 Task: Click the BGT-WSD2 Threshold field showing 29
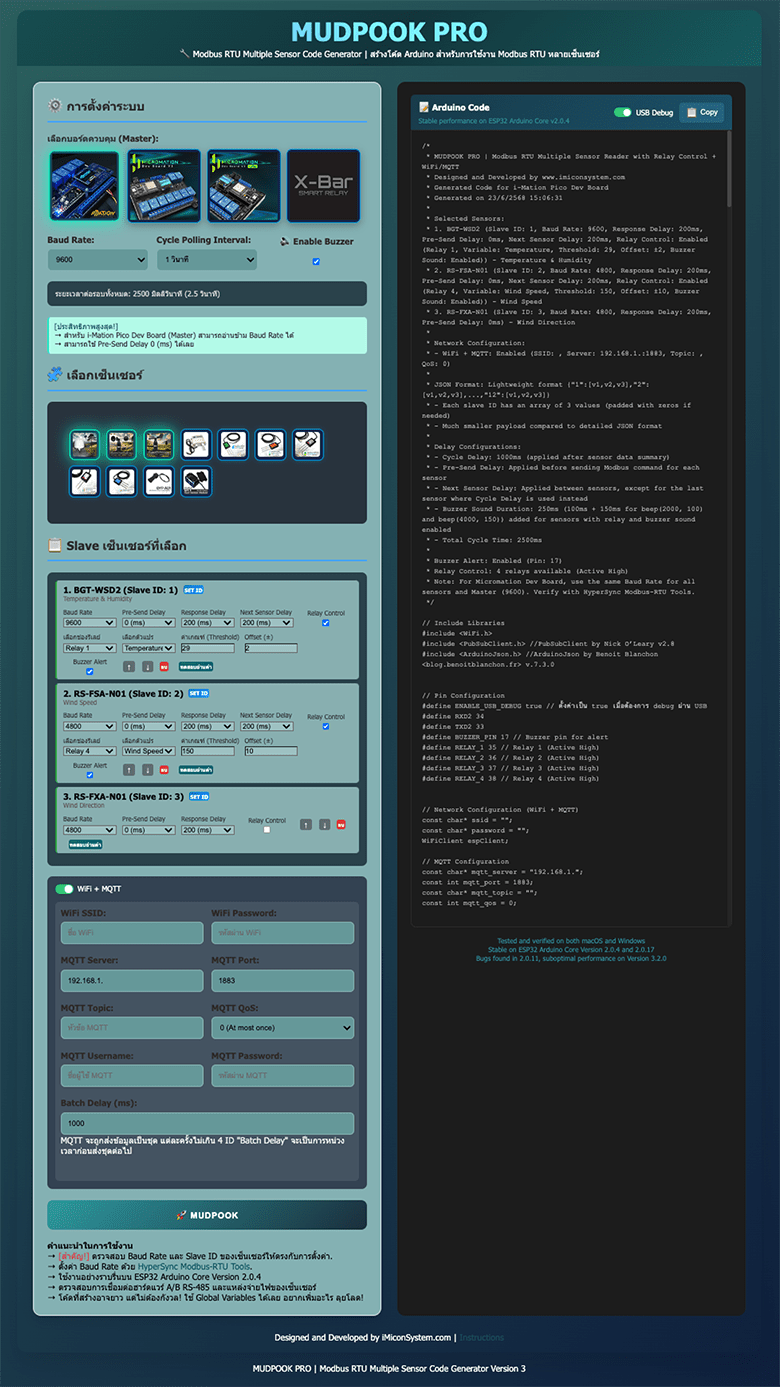pyautogui.click(x=207, y=648)
